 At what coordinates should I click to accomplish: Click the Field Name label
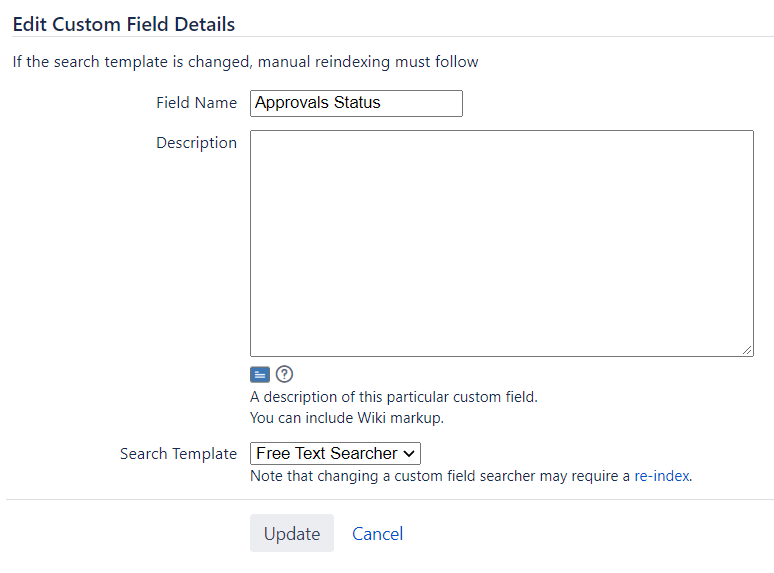[196, 103]
